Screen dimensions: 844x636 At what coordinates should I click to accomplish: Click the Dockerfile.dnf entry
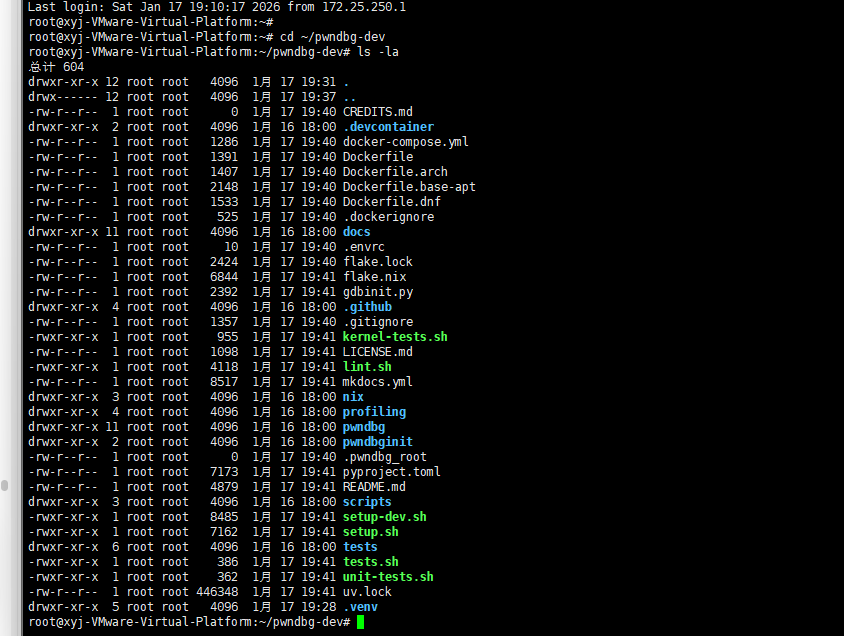[391, 202]
